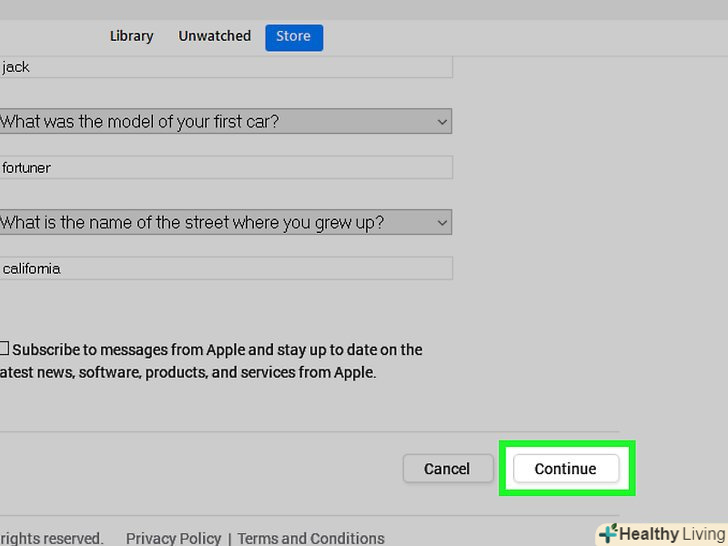The image size is (728, 546).
Task: Open the Library tab
Action: pyautogui.click(x=131, y=36)
